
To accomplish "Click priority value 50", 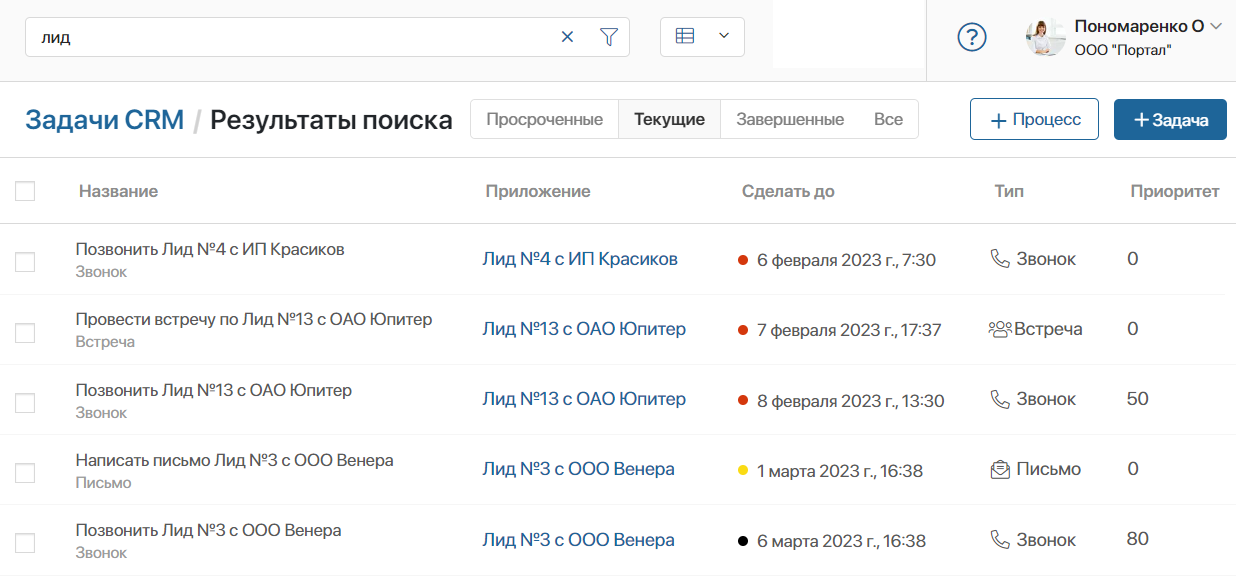I will (x=1137, y=399).
